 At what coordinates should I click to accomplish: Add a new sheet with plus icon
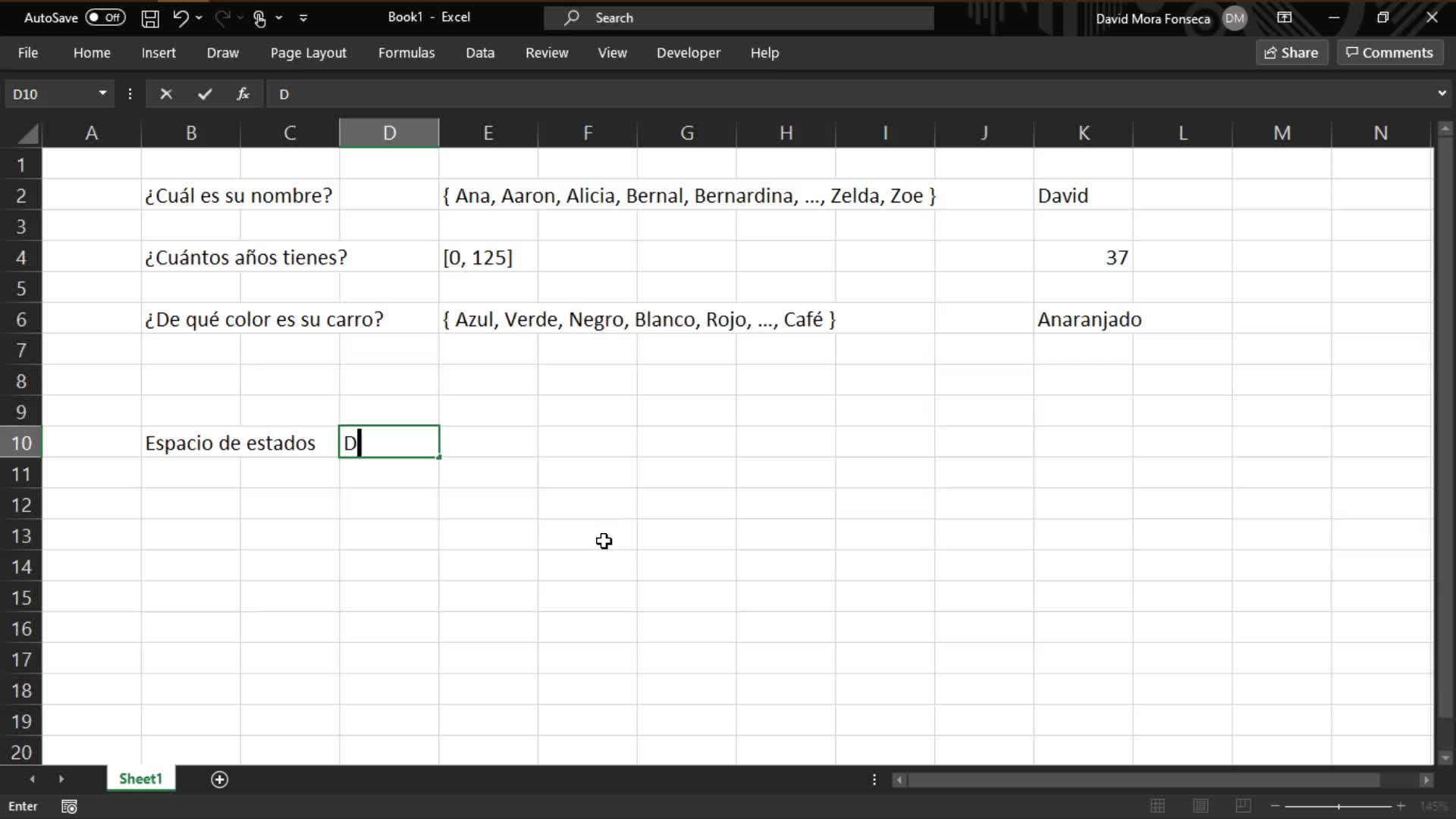[x=220, y=780]
